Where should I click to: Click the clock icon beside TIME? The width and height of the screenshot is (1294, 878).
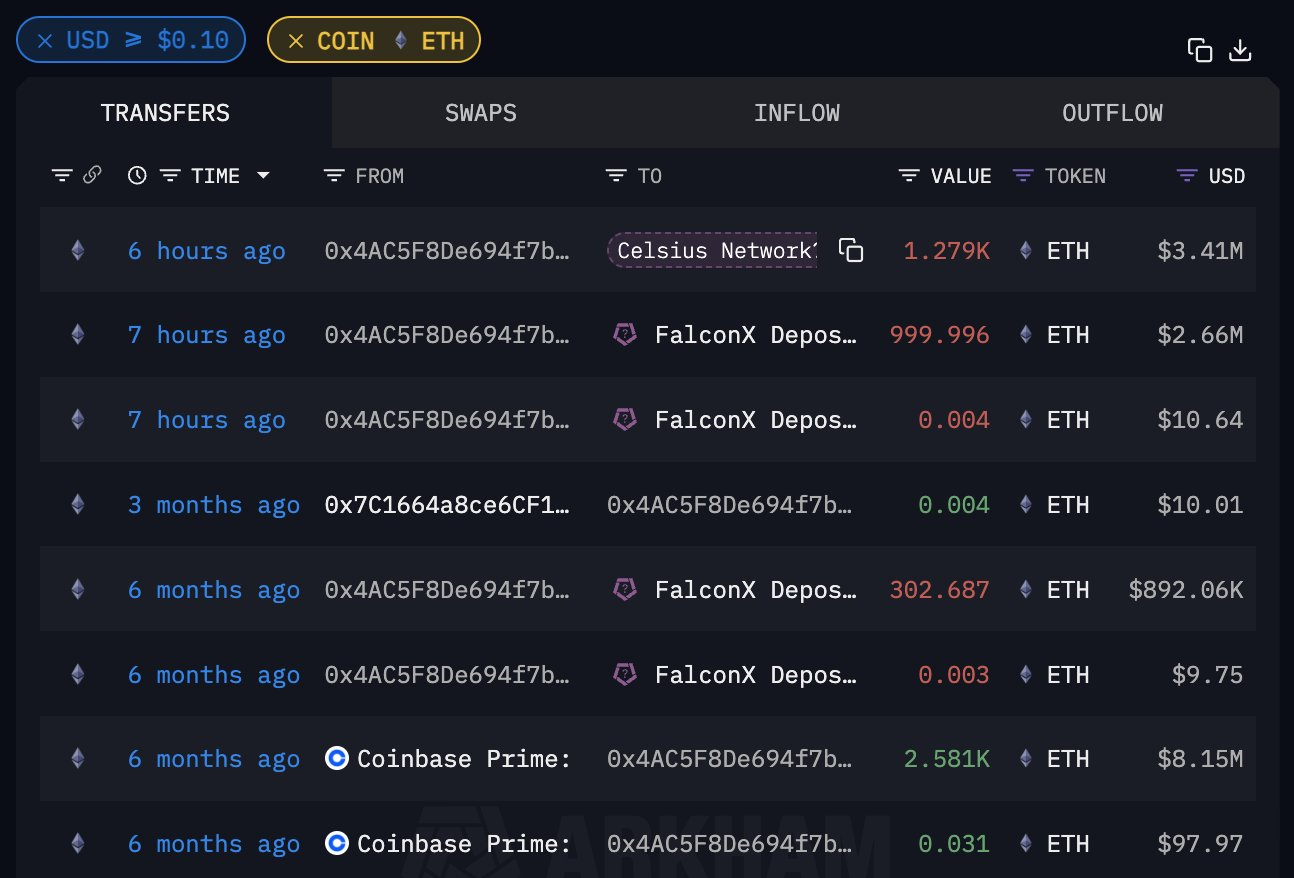[x=138, y=176]
